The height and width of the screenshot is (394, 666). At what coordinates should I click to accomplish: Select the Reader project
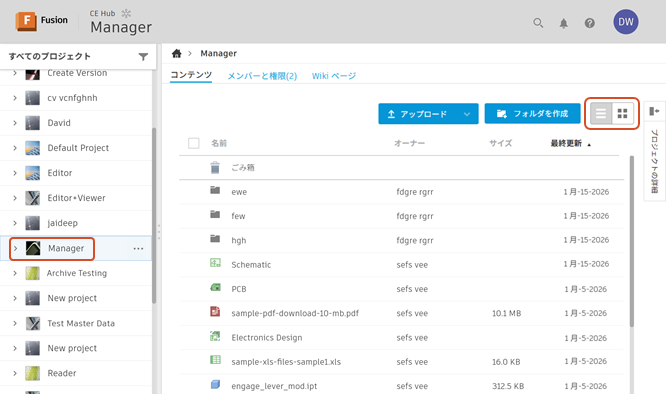pyautogui.click(x=62, y=374)
